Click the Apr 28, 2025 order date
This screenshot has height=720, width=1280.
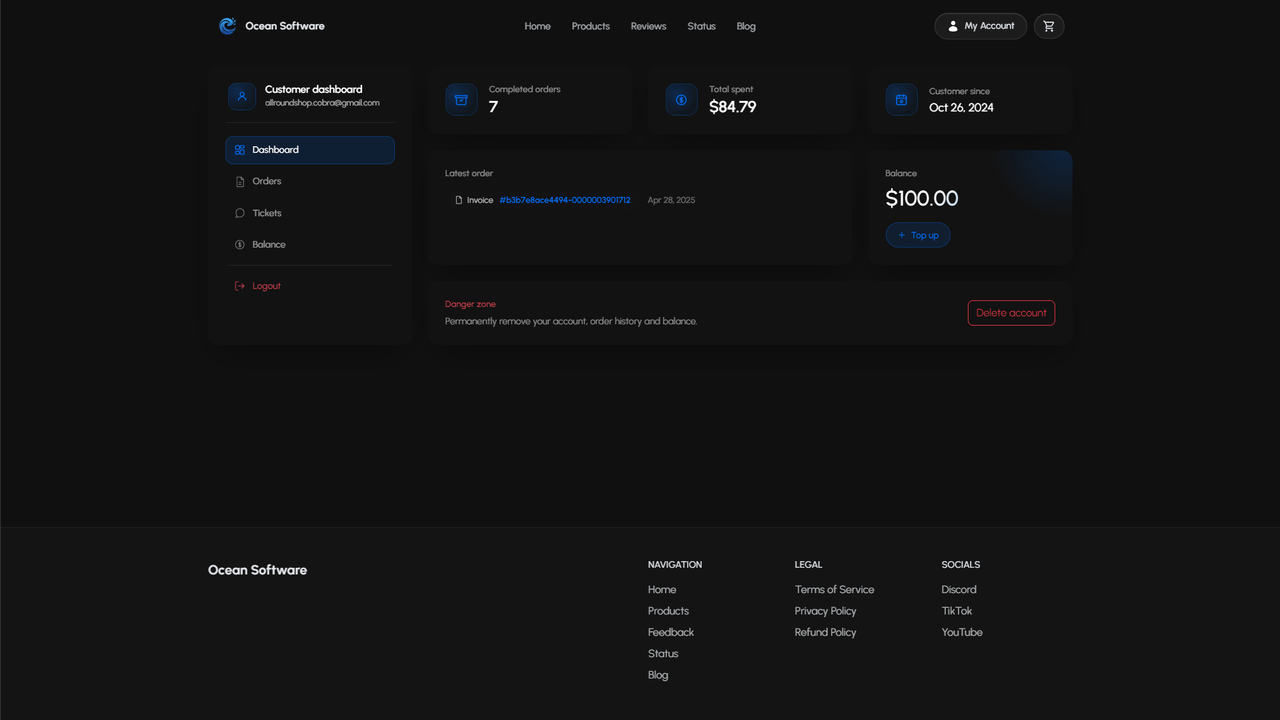pos(671,200)
